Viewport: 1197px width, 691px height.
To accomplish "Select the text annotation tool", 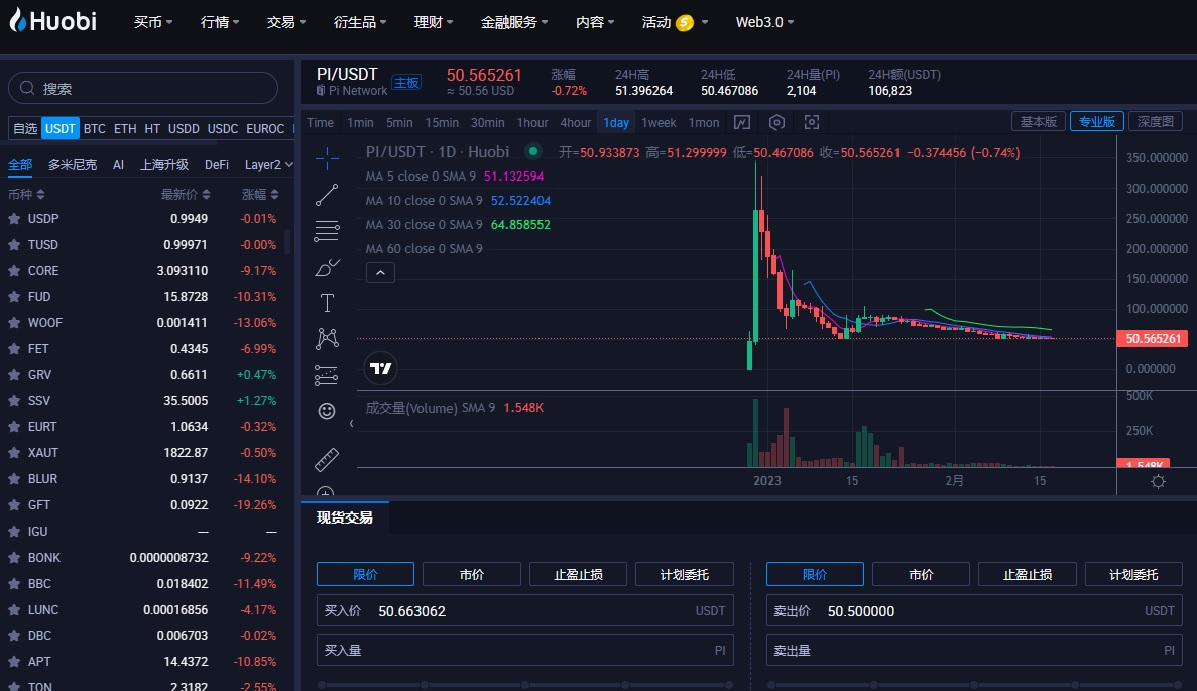I will 327,302.
